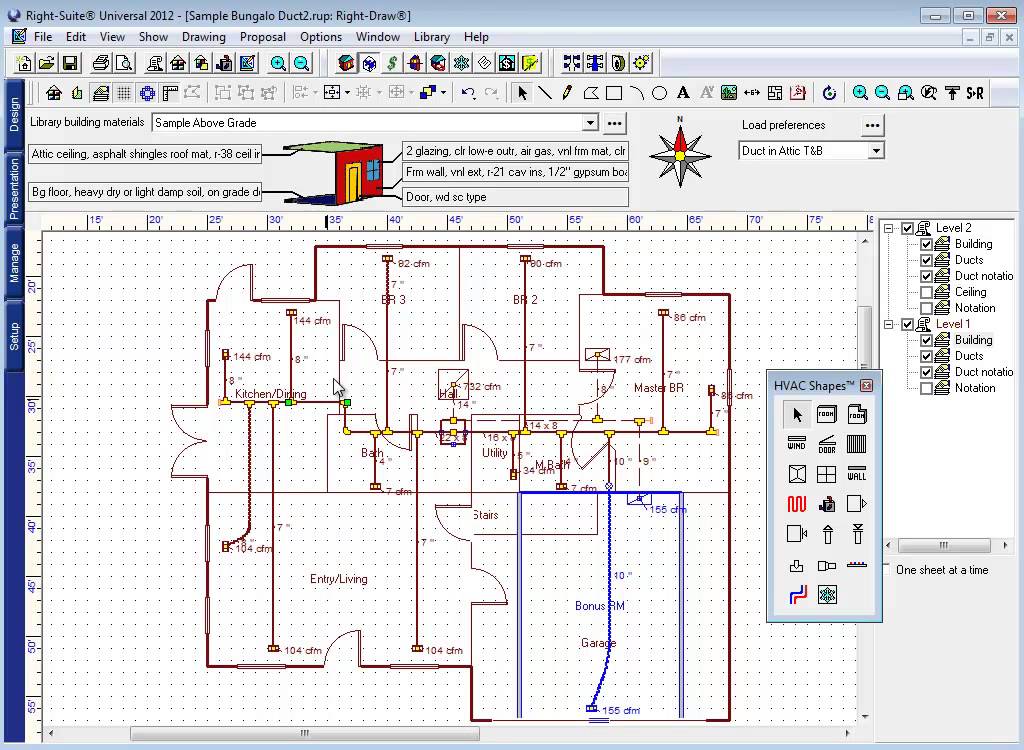Close the HVAC Shapes palette
The width and height of the screenshot is (1024, 750).
[867, 385]
